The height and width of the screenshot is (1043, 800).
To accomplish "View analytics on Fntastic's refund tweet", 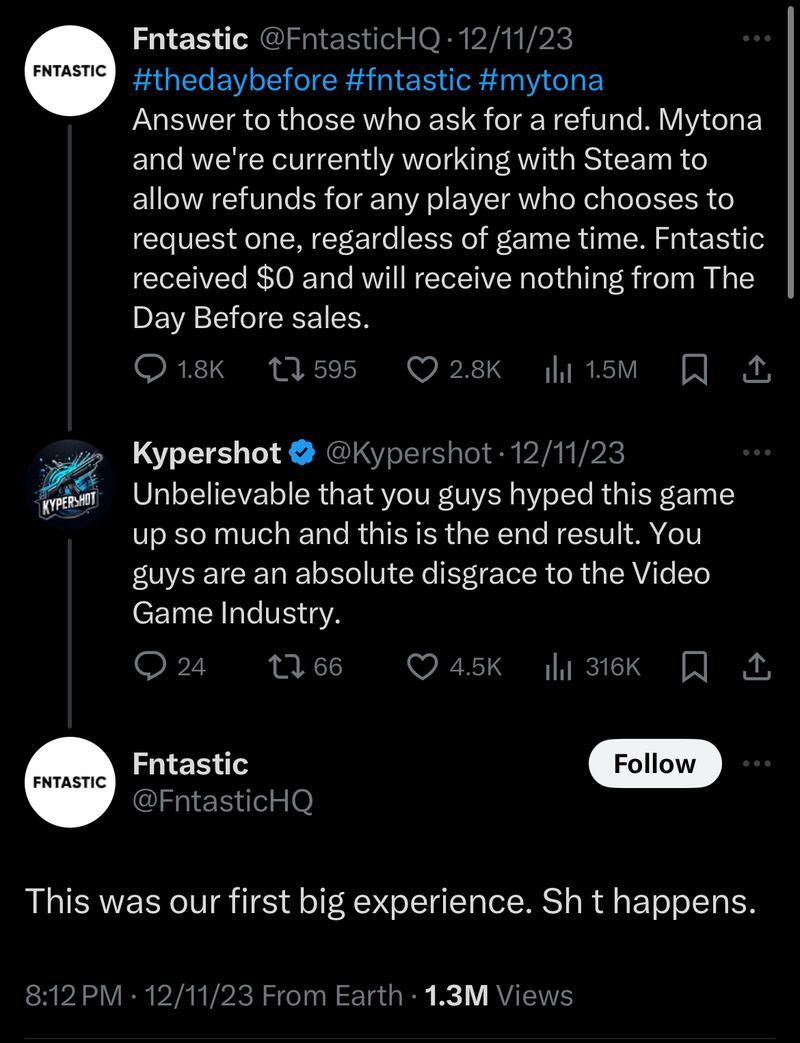I will tap(556, 370).
